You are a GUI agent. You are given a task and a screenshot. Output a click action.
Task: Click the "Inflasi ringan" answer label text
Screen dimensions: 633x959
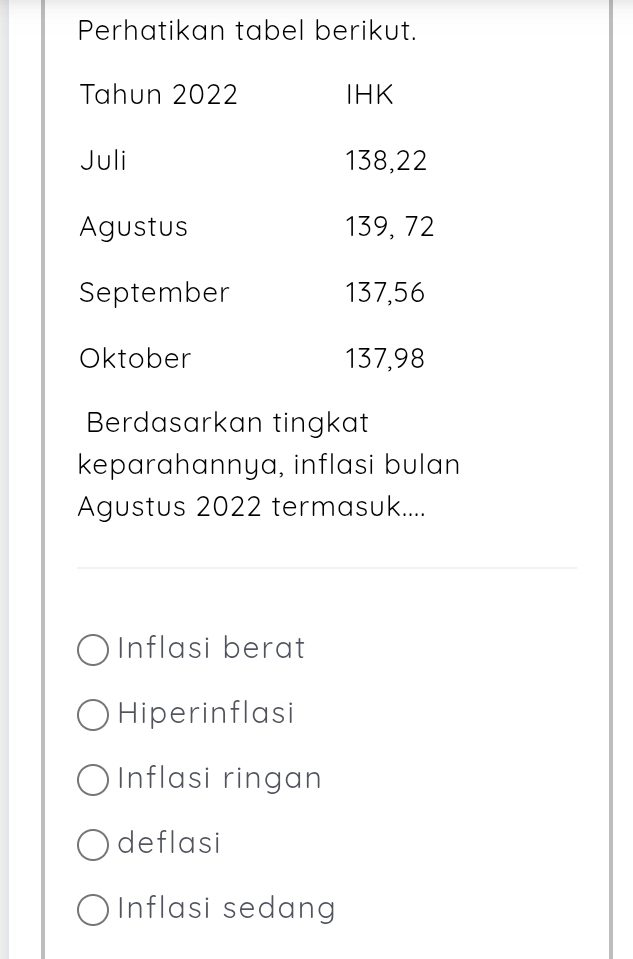(219, 779)
